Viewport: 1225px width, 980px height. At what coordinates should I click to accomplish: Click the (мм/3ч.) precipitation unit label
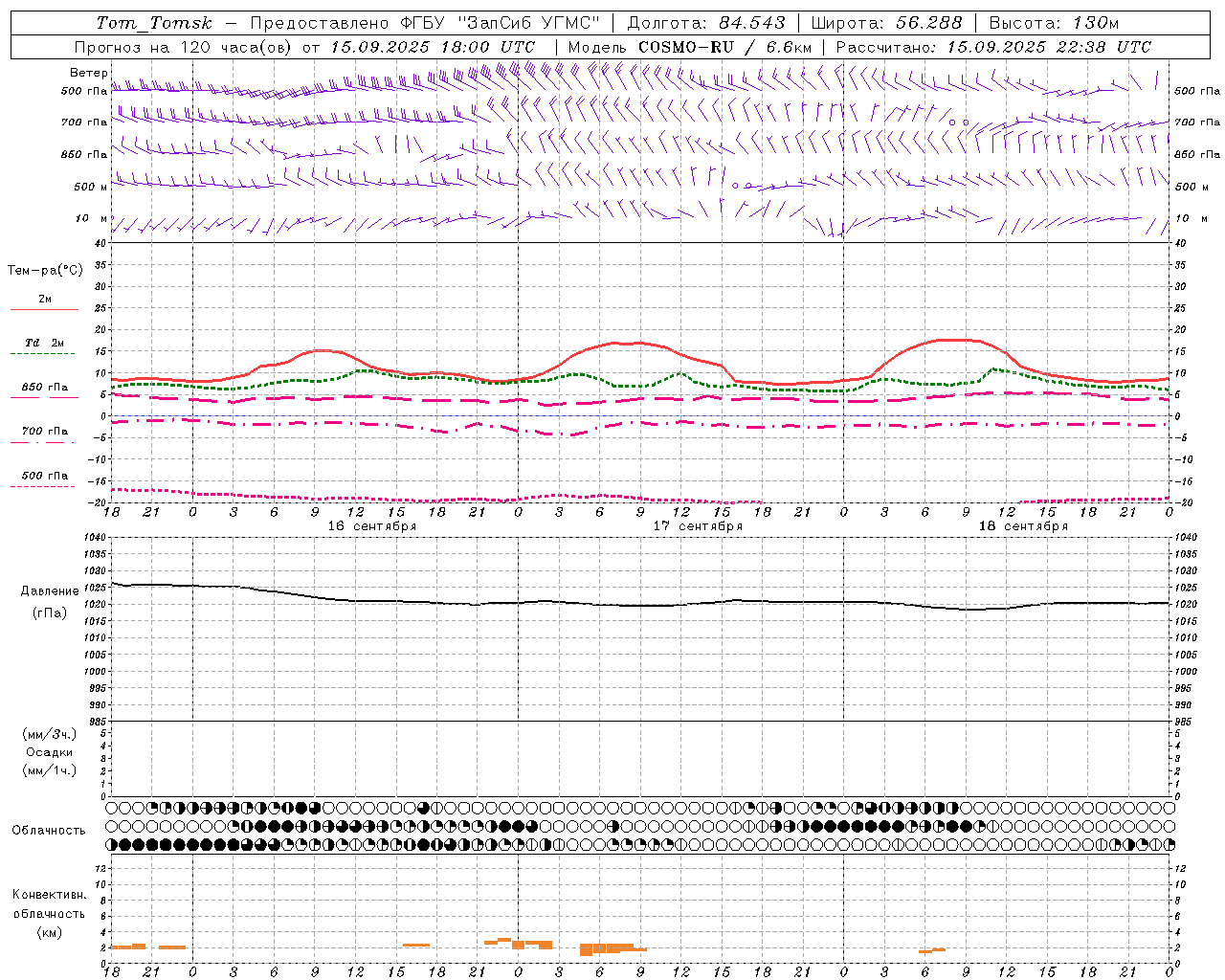(50, 735)
